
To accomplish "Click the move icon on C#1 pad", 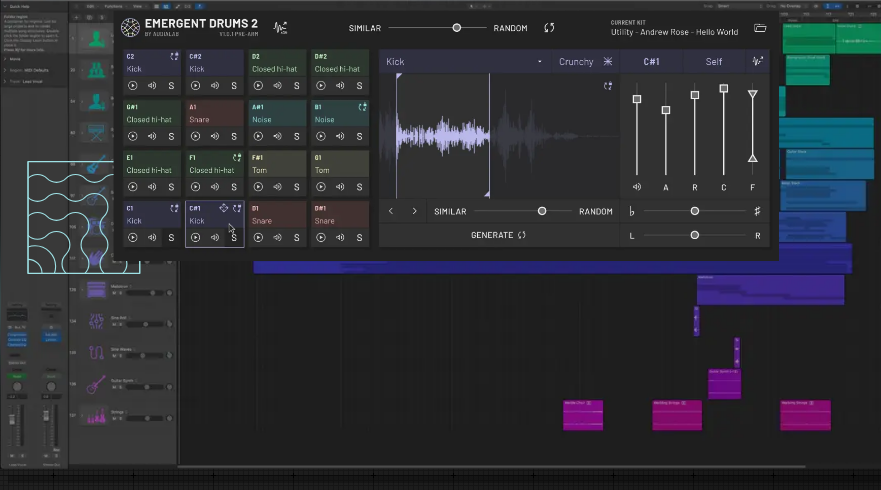I will [224, 208].
